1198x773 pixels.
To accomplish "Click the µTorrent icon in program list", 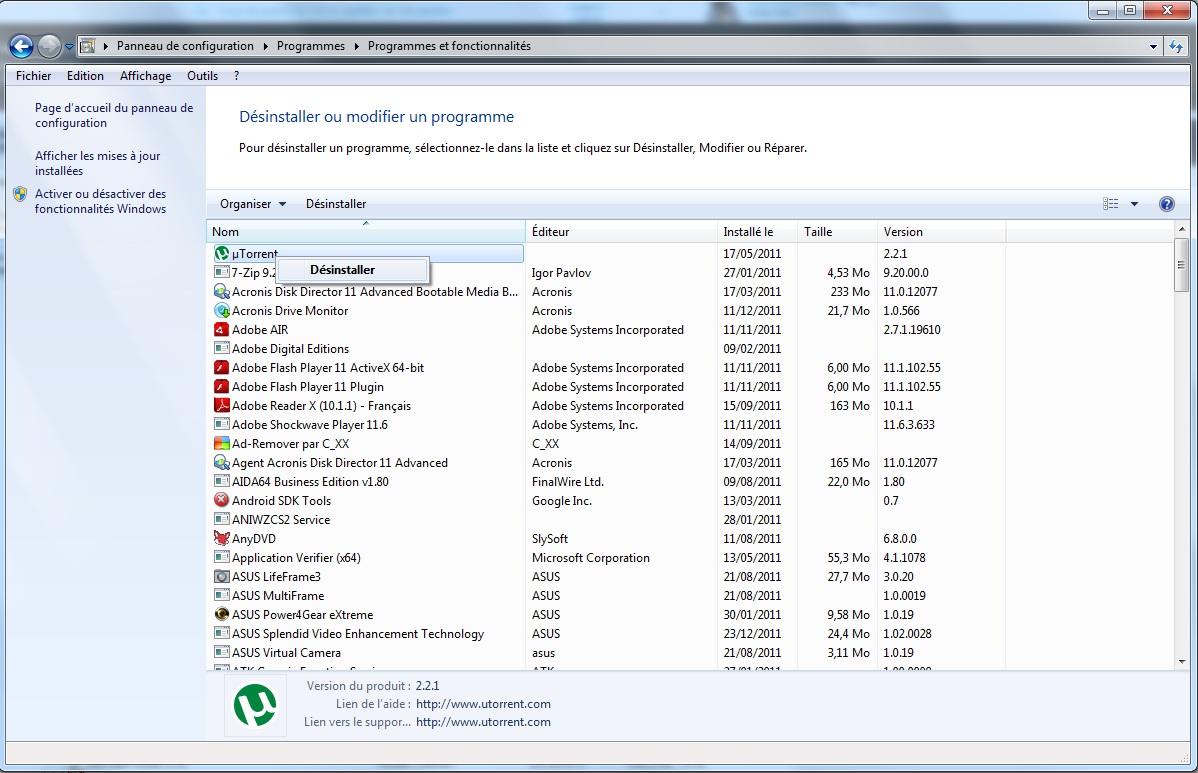I will (x=222, y=254).
